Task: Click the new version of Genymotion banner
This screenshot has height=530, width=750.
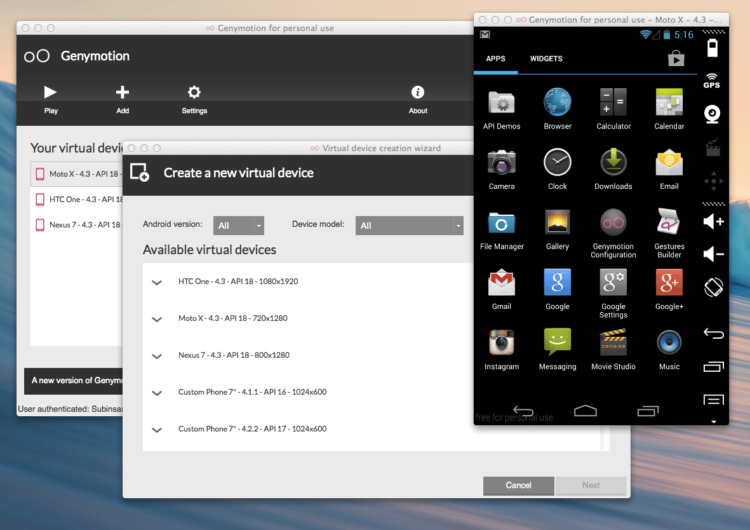Action: point(73,381)
